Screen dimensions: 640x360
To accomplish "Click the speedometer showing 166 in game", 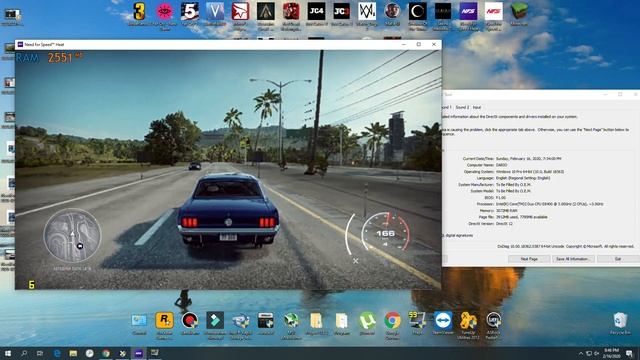I will pos(385,233).
